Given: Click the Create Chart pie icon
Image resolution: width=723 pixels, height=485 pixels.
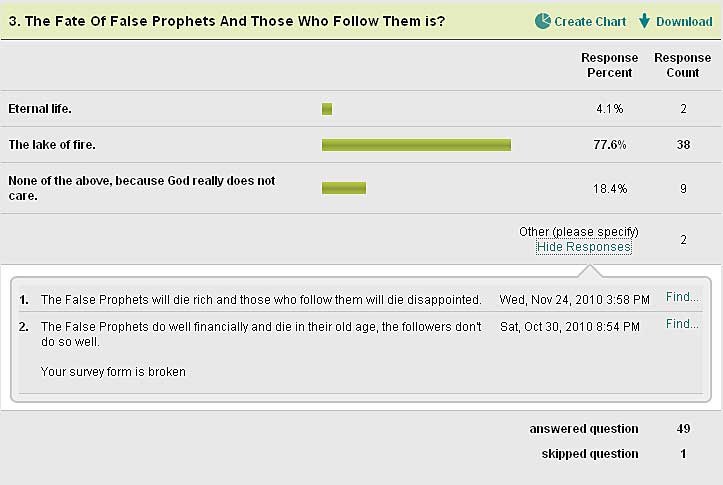Looking at the screenshot, I should (543, 21).
